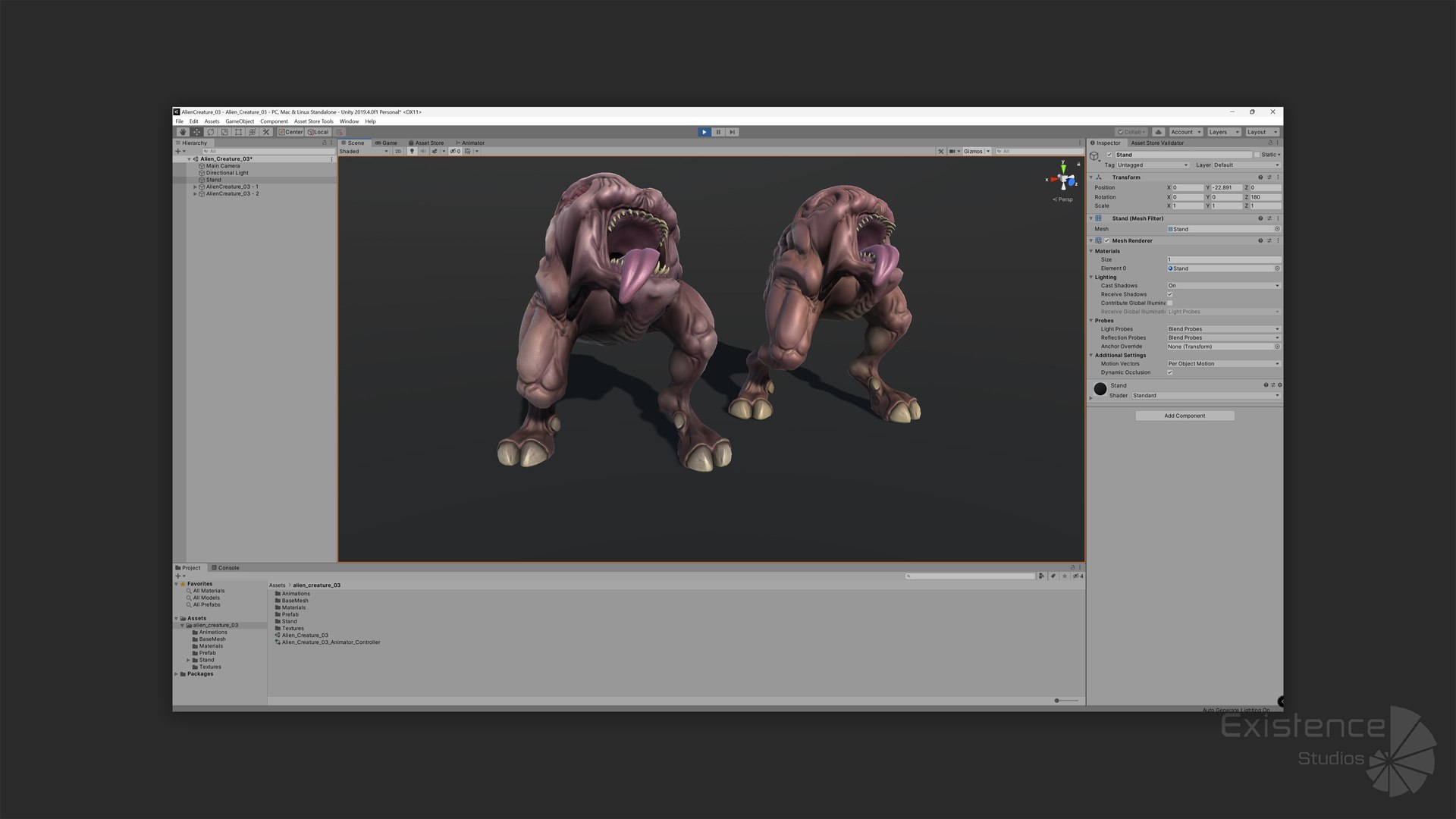Viewport: 1456px width, 819px height.
Task: Toggle scene lighting bulb icon
Action: point(412,151)
